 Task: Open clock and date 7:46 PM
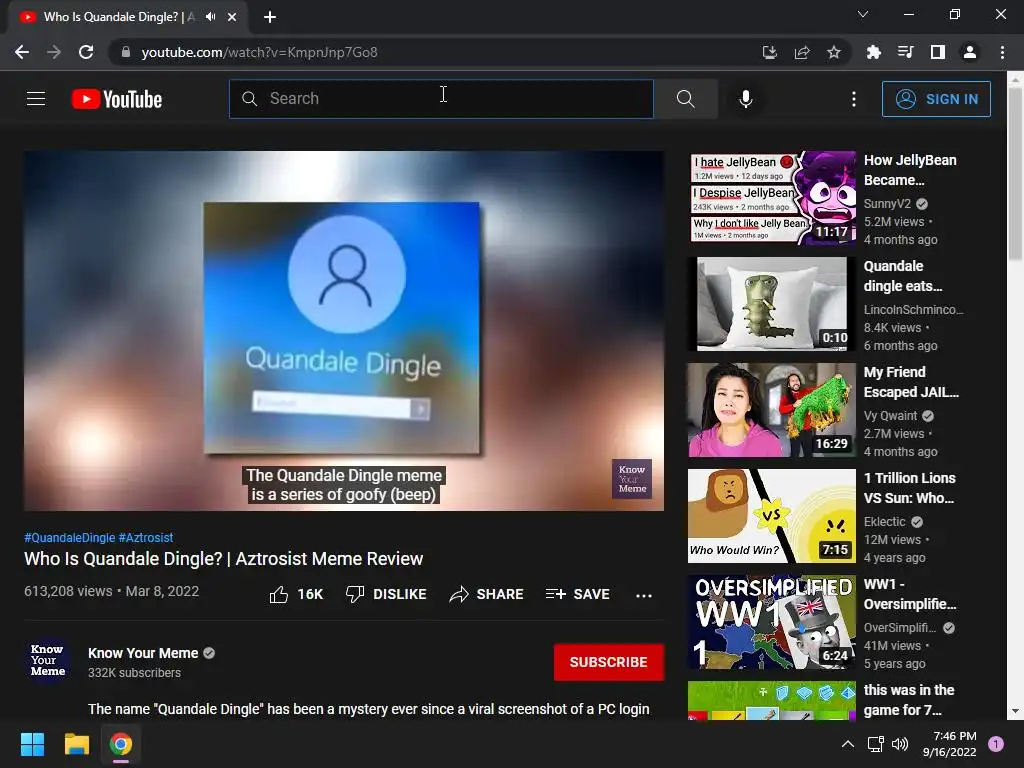coord(950,744)
